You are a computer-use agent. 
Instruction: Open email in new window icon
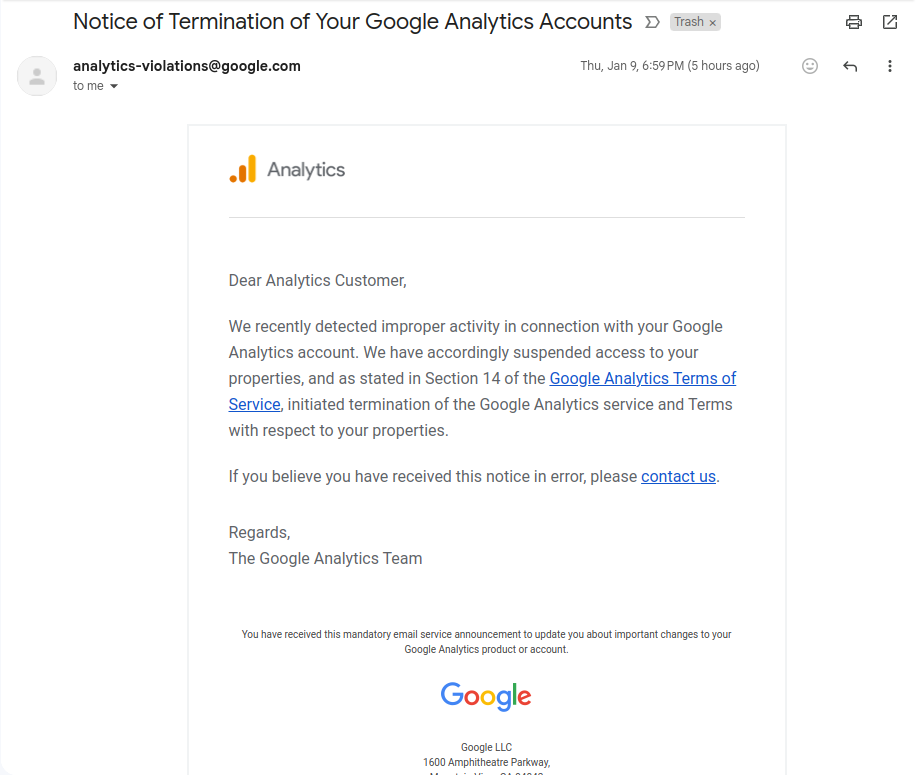coord(889,22)
